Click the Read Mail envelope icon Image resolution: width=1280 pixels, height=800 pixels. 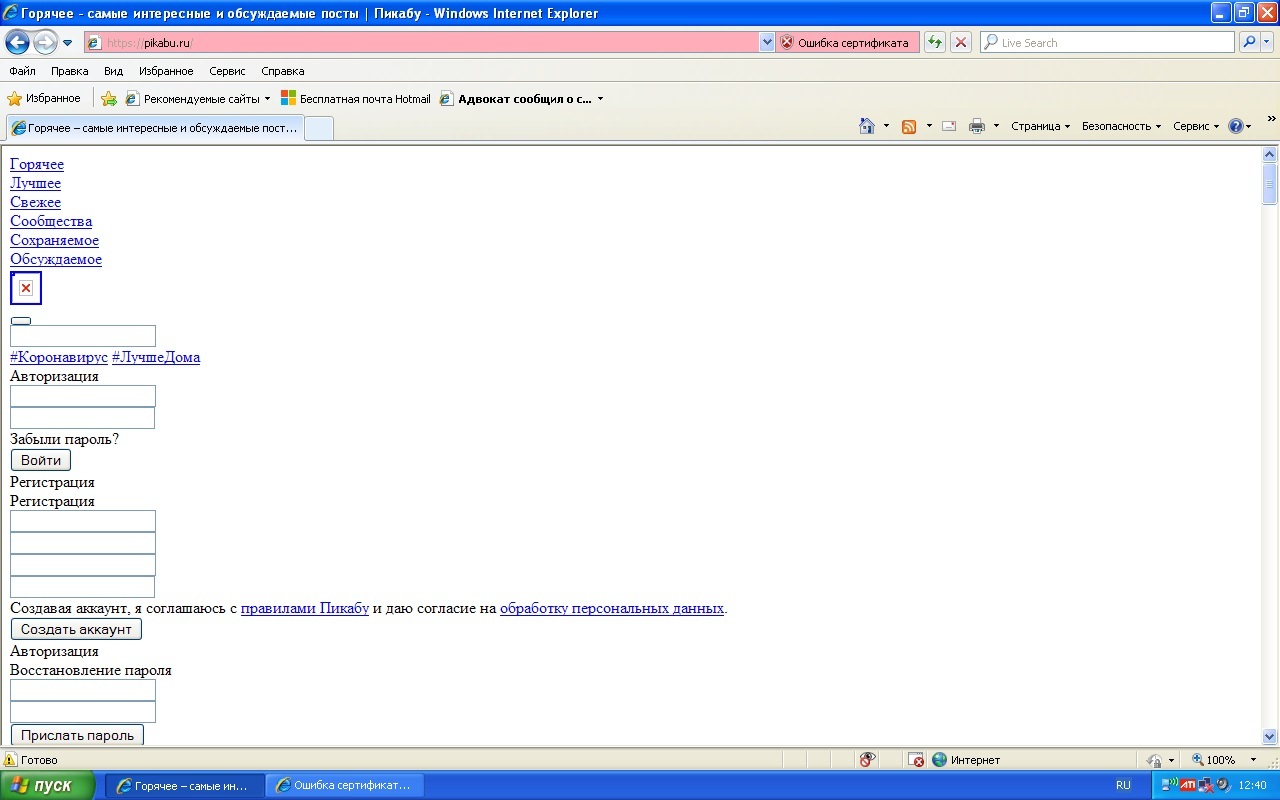[x=949, y=126]
